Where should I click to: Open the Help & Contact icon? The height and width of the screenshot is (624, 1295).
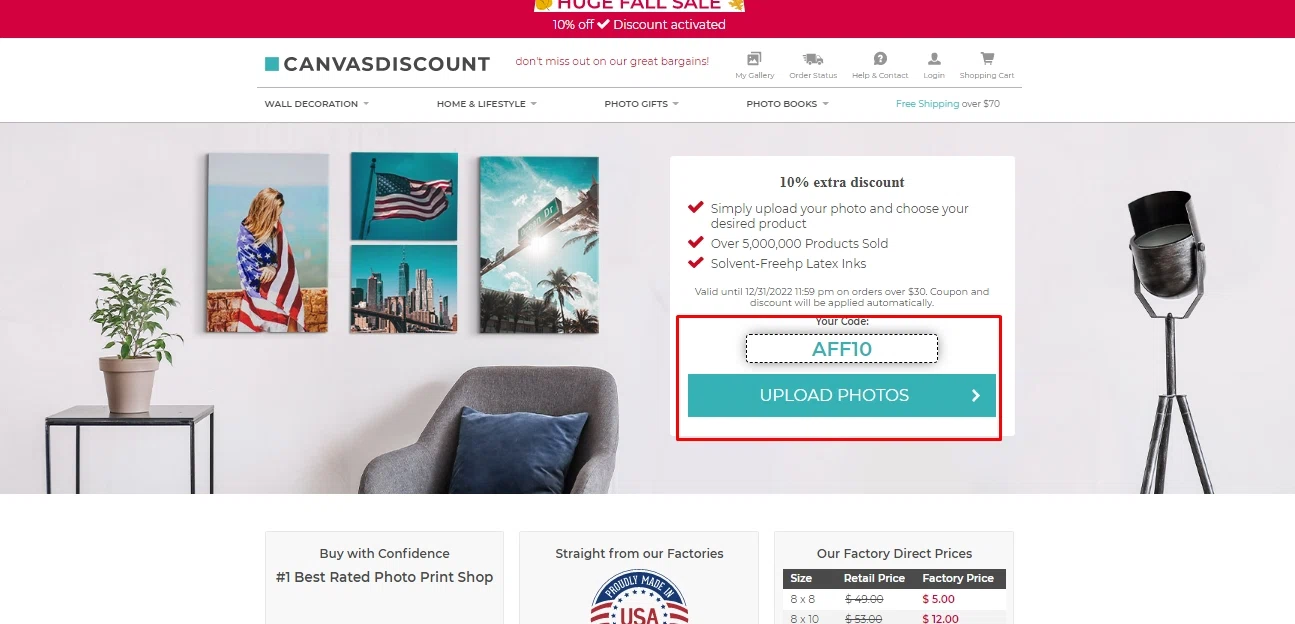(x=880, y=59)
